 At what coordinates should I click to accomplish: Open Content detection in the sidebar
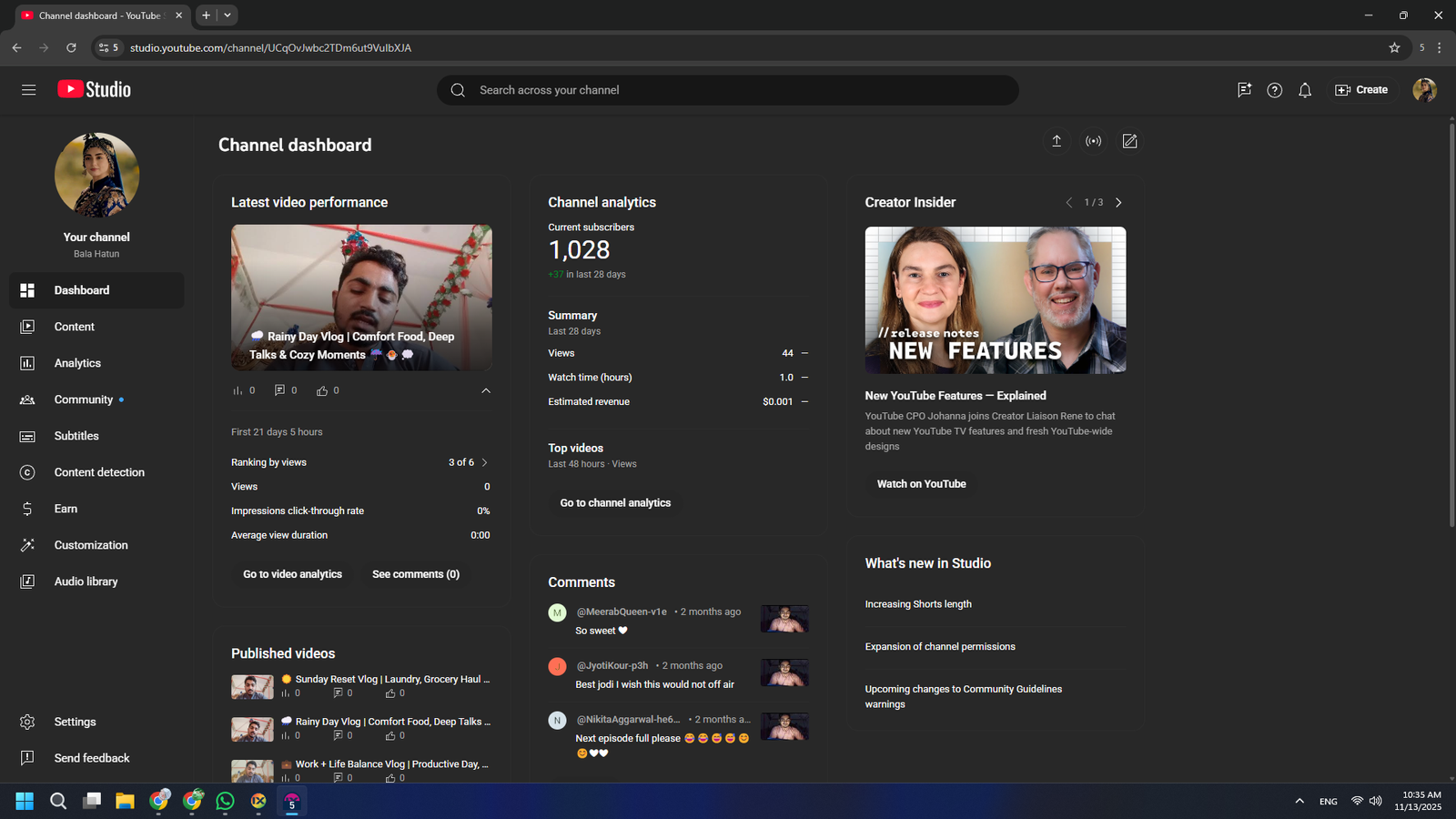(98, 472)
